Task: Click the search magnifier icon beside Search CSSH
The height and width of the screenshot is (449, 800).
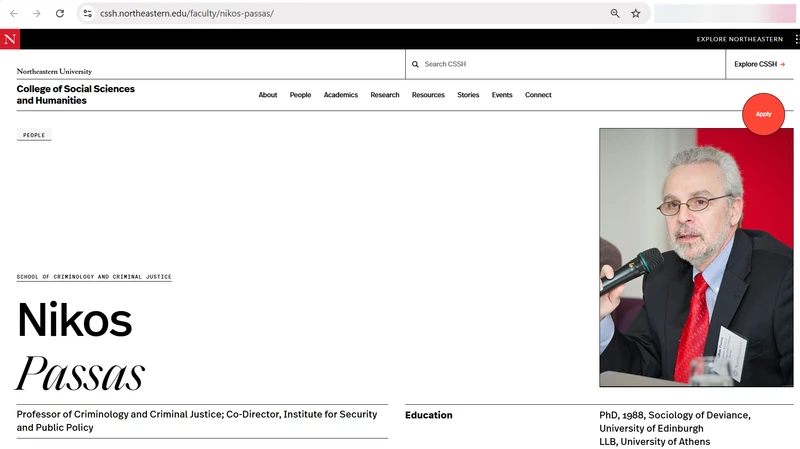Action: (415, 64)
